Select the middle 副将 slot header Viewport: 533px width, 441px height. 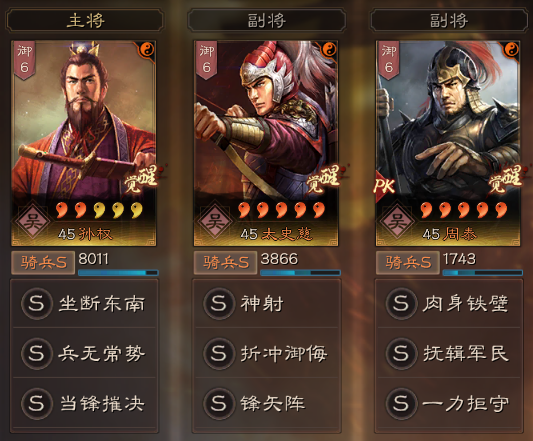(266, 20)
